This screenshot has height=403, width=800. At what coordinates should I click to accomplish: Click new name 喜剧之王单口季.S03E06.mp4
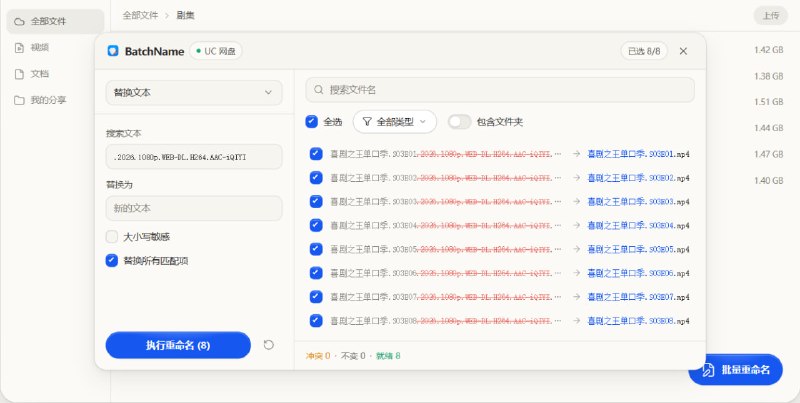[638, 273]
